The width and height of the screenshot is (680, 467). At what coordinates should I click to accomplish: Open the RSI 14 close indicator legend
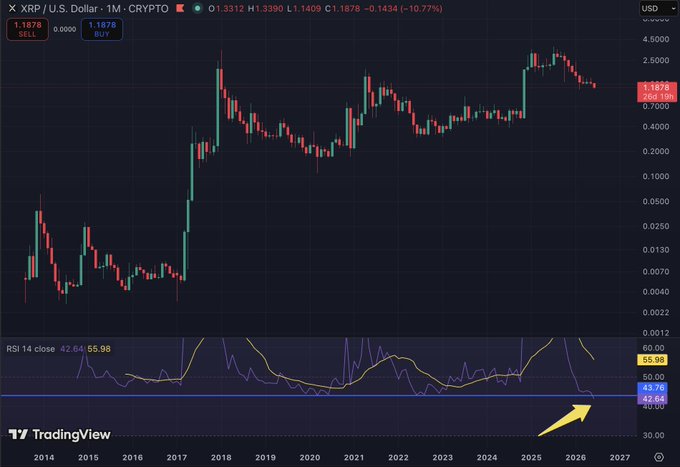coord(30,349)
